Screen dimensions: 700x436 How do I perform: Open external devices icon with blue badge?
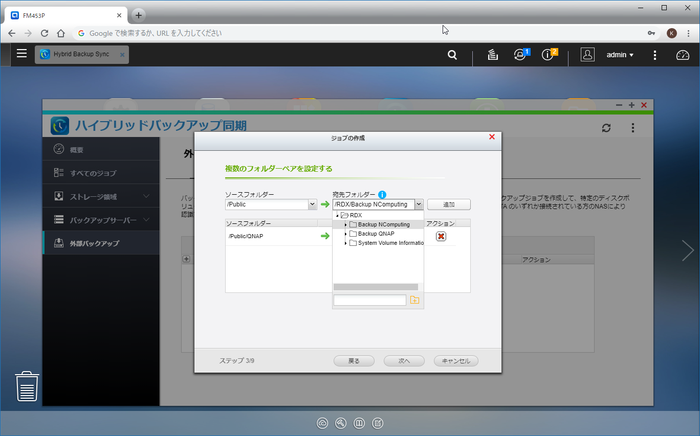click(x=521, y=54)
